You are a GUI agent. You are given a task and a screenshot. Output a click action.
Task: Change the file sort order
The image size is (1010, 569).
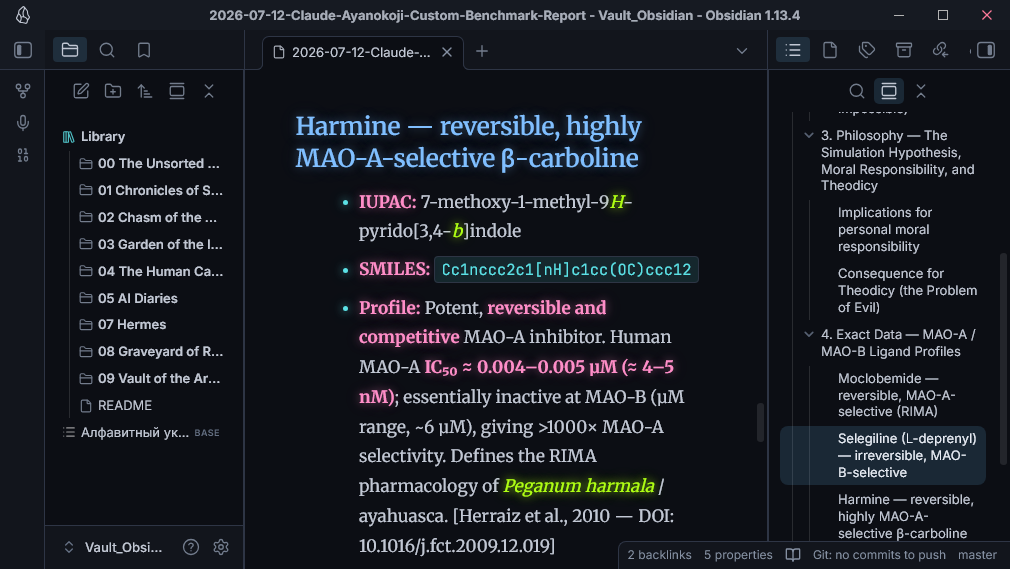coord(145,91)
